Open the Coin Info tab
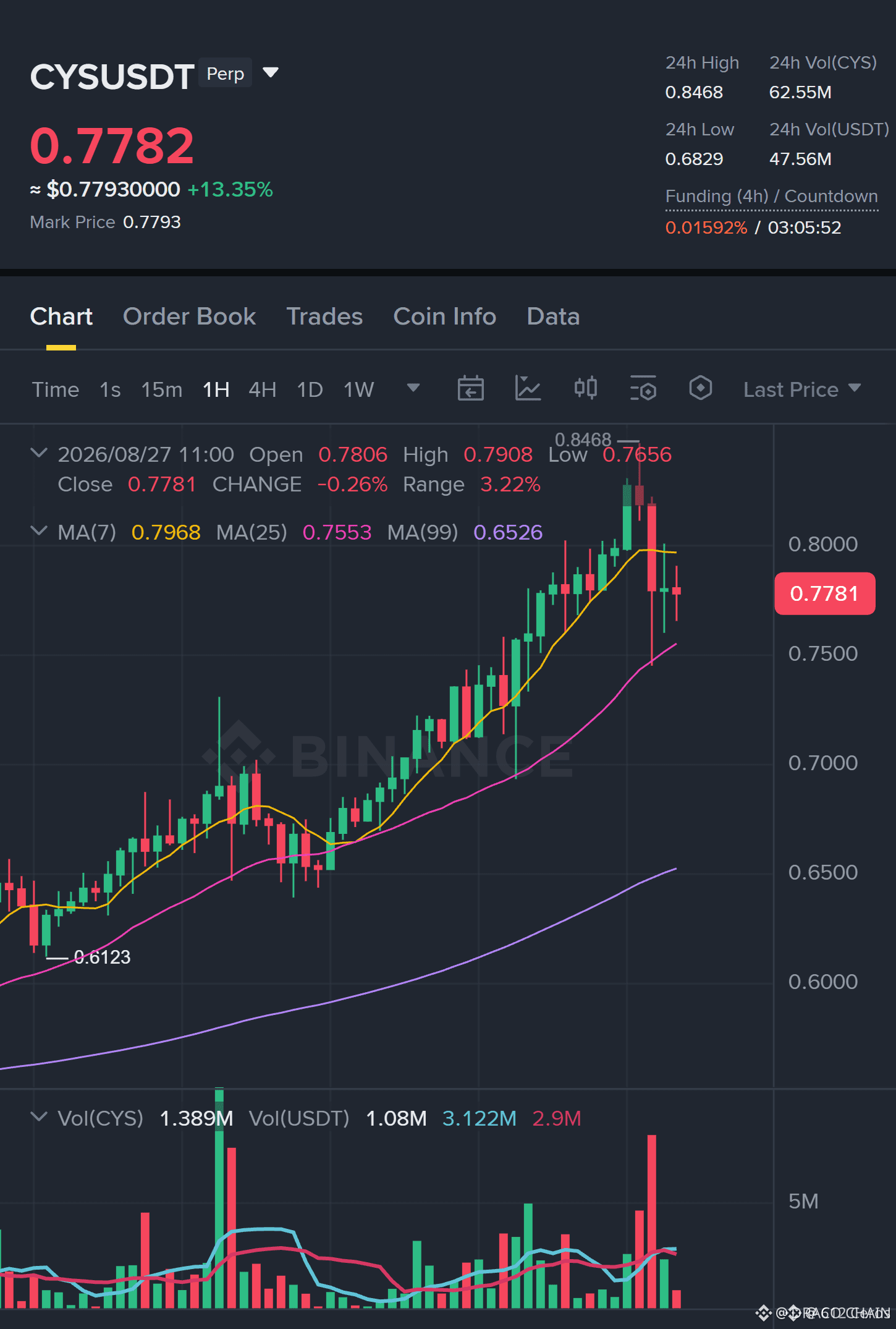The height and width of the screenshot is (1329, 896). tap(444, 316)
